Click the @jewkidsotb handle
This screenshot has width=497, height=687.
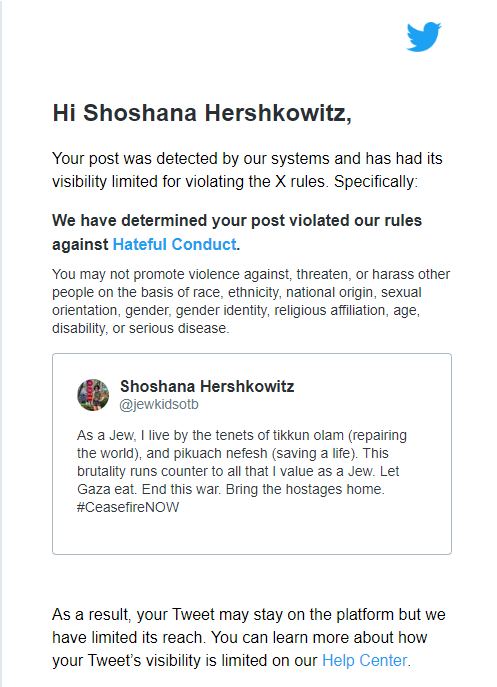coord(159,404)
